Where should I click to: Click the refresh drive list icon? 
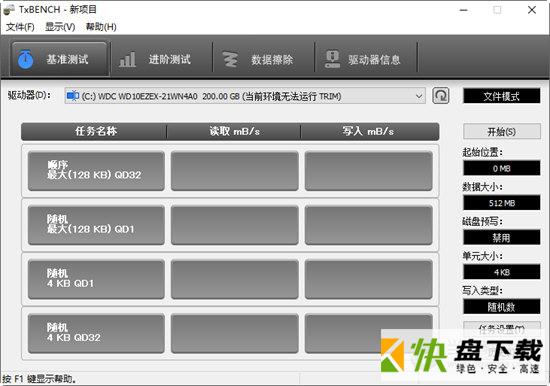pos(441,96)
